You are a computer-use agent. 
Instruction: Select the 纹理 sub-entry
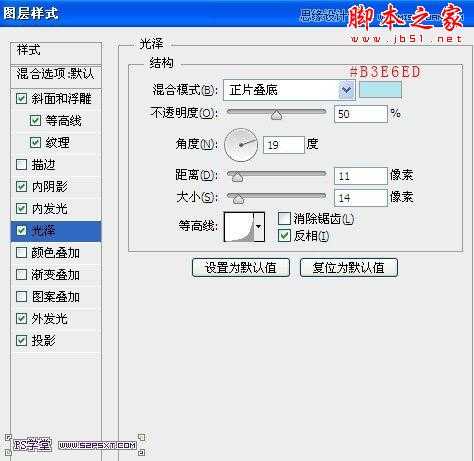click(x=58, y=143)
